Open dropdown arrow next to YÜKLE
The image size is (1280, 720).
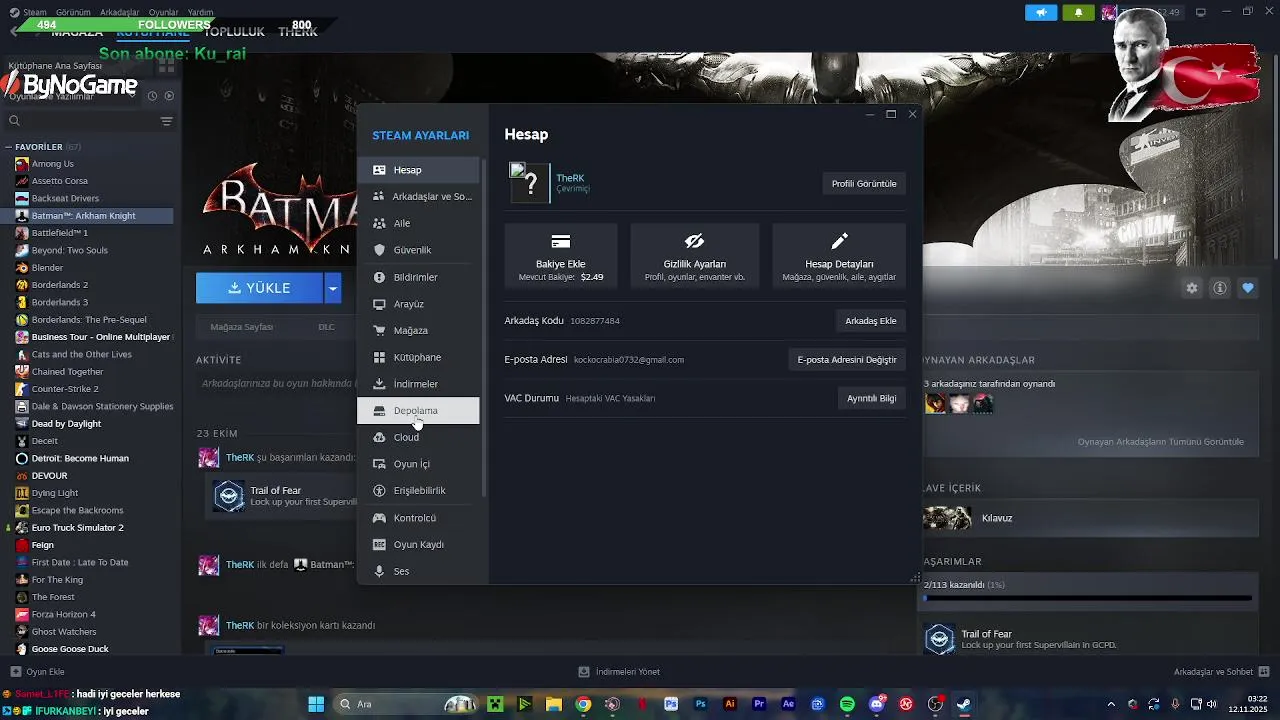click(x=333, y=288)
